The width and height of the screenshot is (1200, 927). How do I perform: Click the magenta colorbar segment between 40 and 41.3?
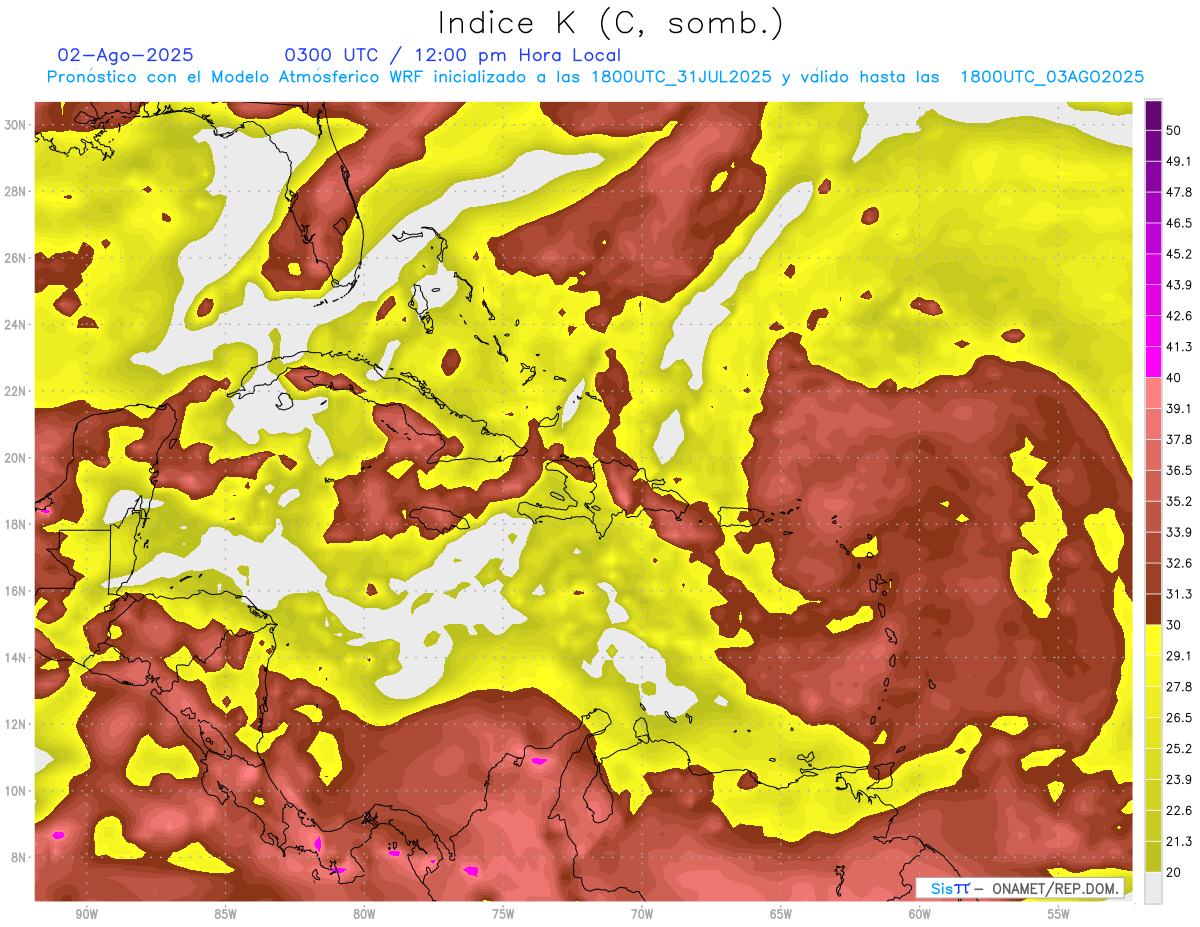[x=1153, y=362]
